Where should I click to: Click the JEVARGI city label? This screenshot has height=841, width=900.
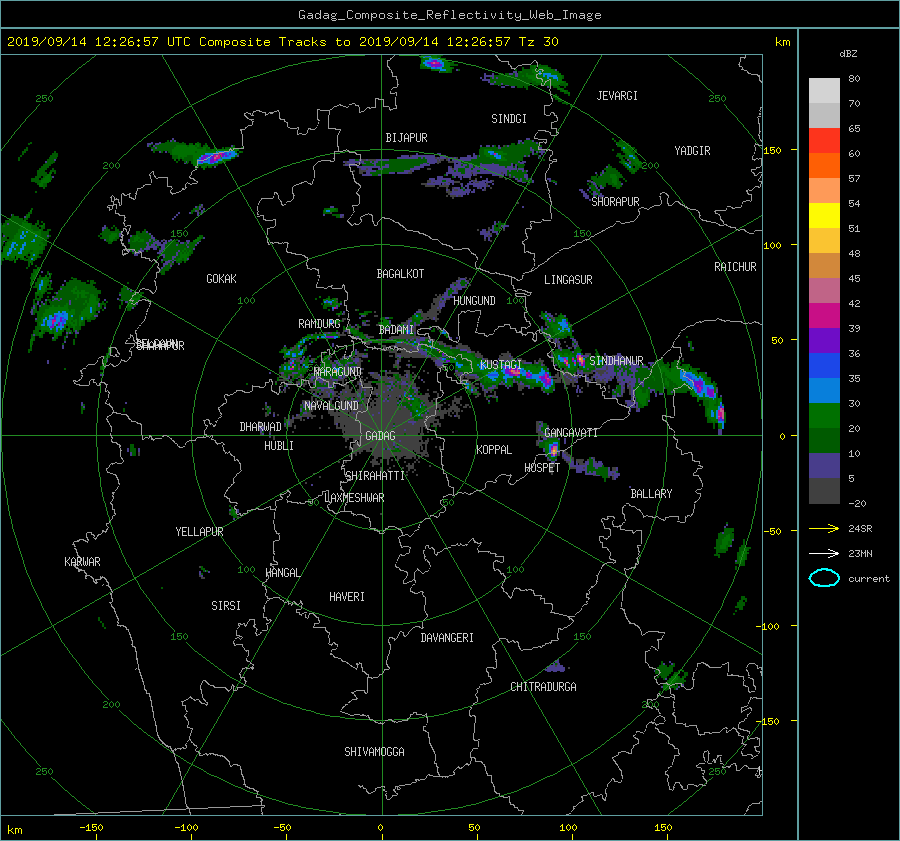617,96
